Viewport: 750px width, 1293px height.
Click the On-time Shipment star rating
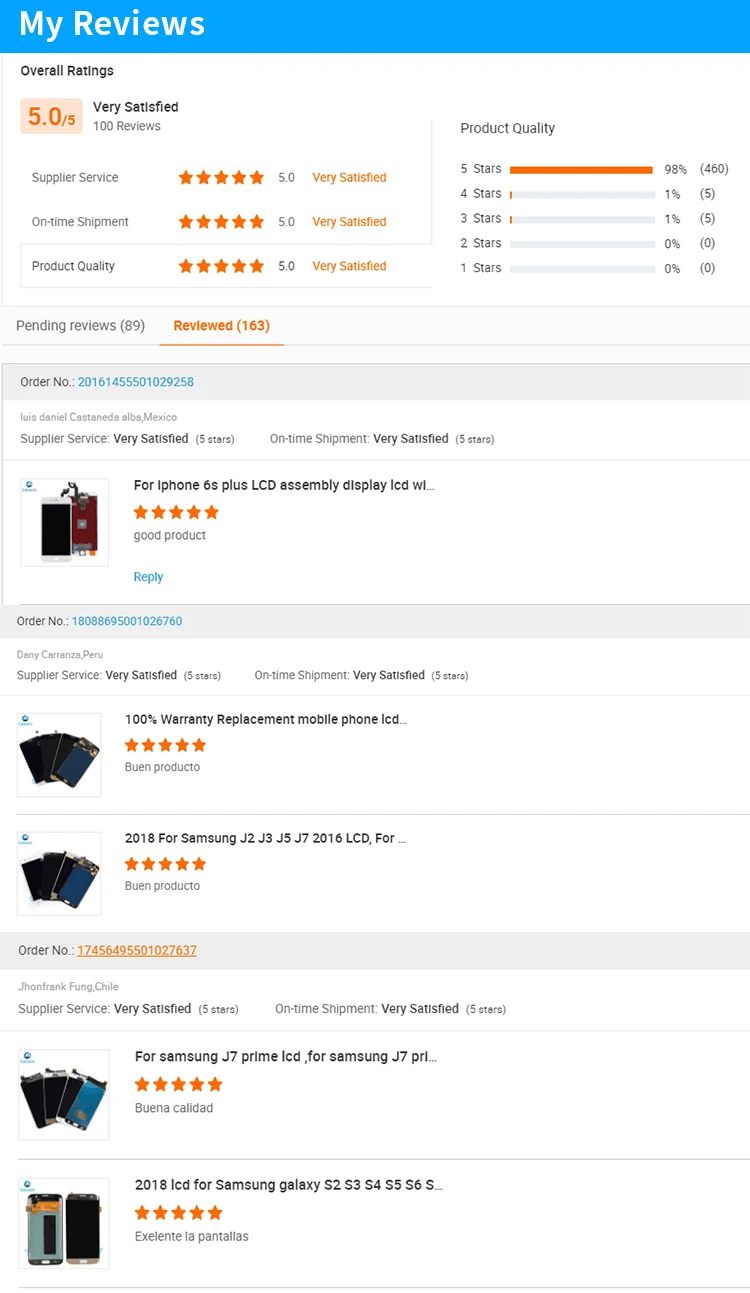221,222
